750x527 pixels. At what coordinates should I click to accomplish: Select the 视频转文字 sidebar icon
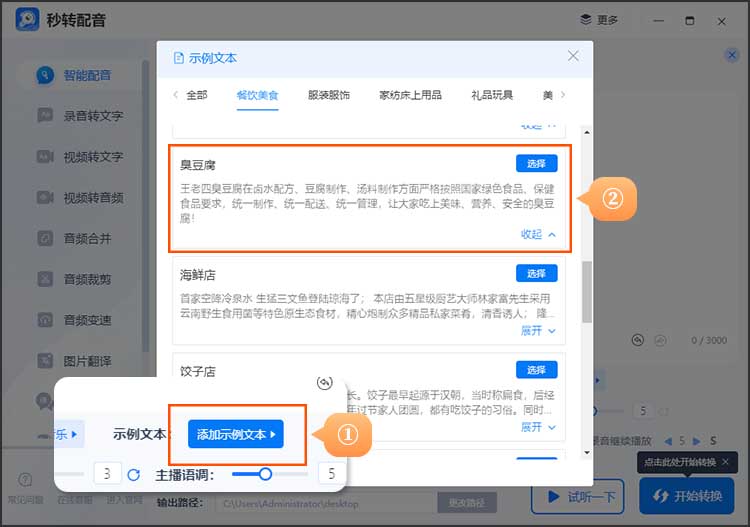(45, 157)
